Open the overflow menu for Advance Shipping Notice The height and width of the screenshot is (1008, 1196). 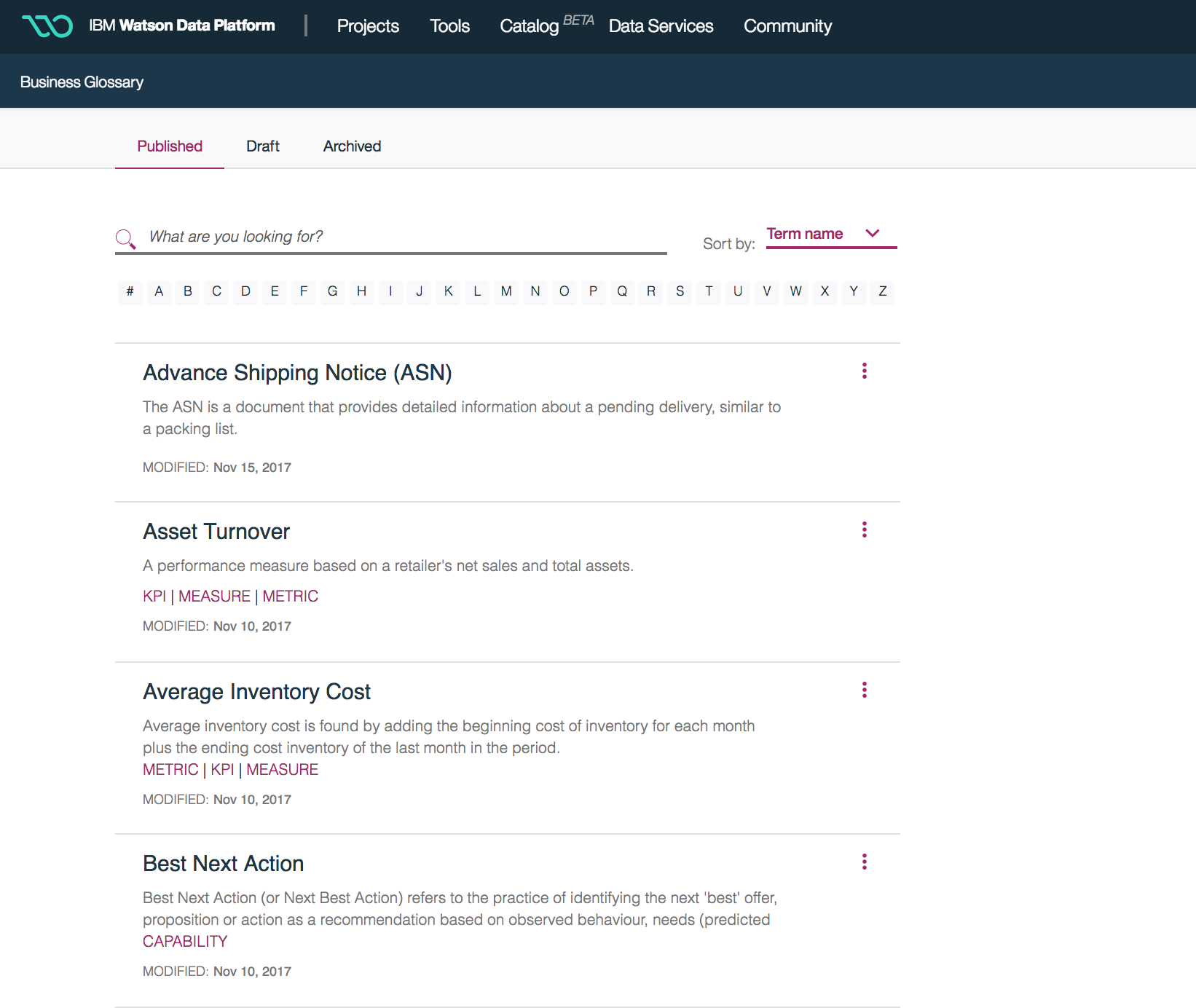(x=864, y=371)
